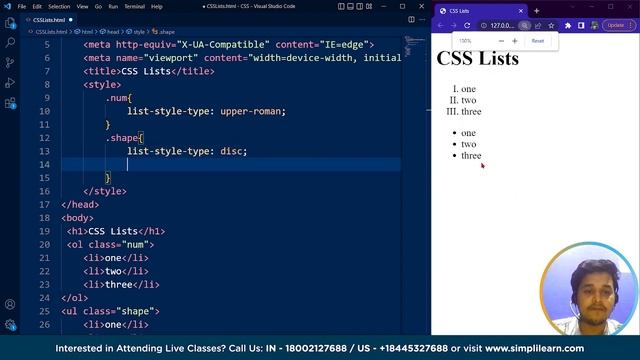Bookmark this page with the star icon
The width and height of the screenshot is (640, 360).
[x=551, y=25]
